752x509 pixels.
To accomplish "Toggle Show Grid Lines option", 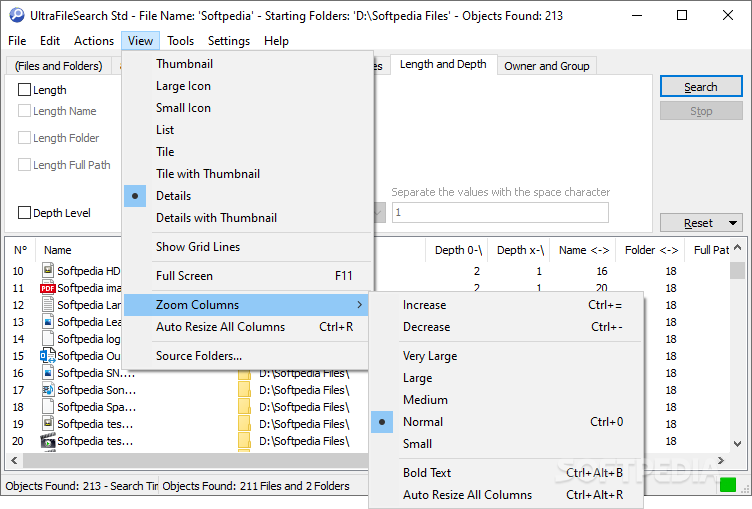I will click(x=247, y=247).
